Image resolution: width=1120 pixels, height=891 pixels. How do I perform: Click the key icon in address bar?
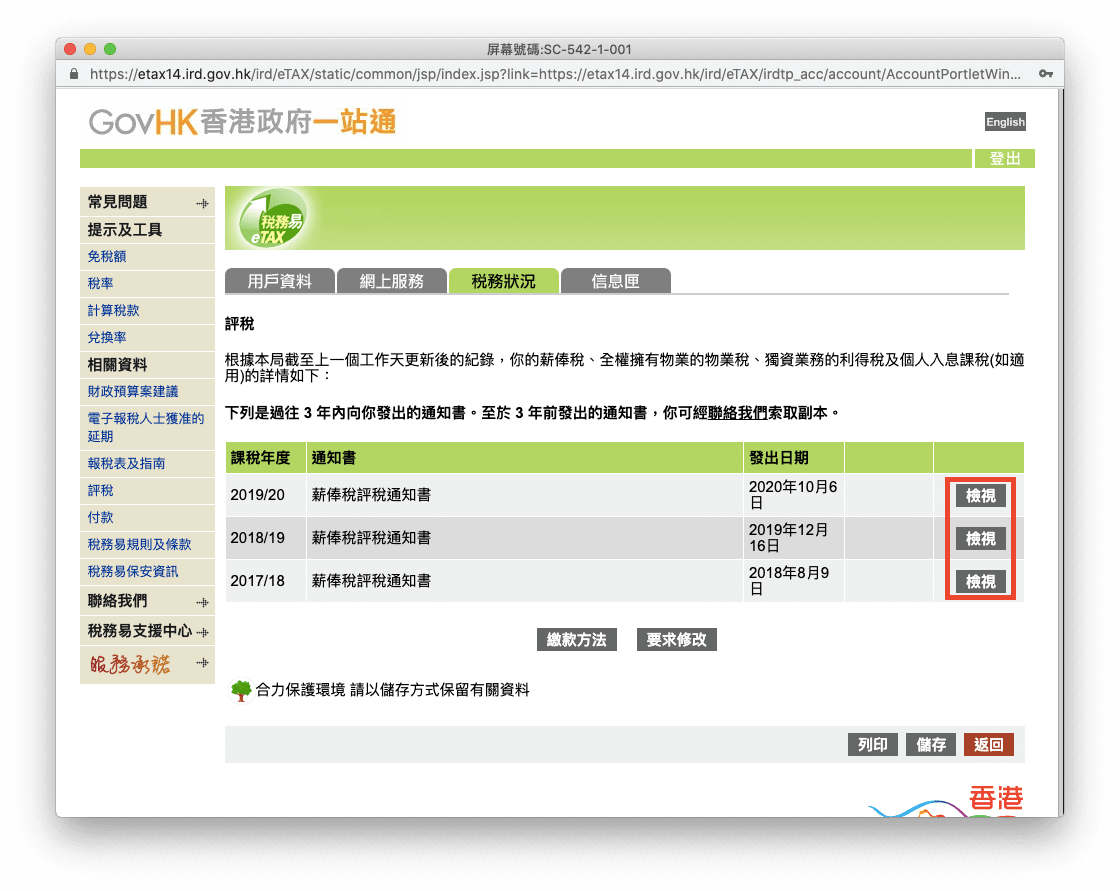click(x=1046, y=74)
